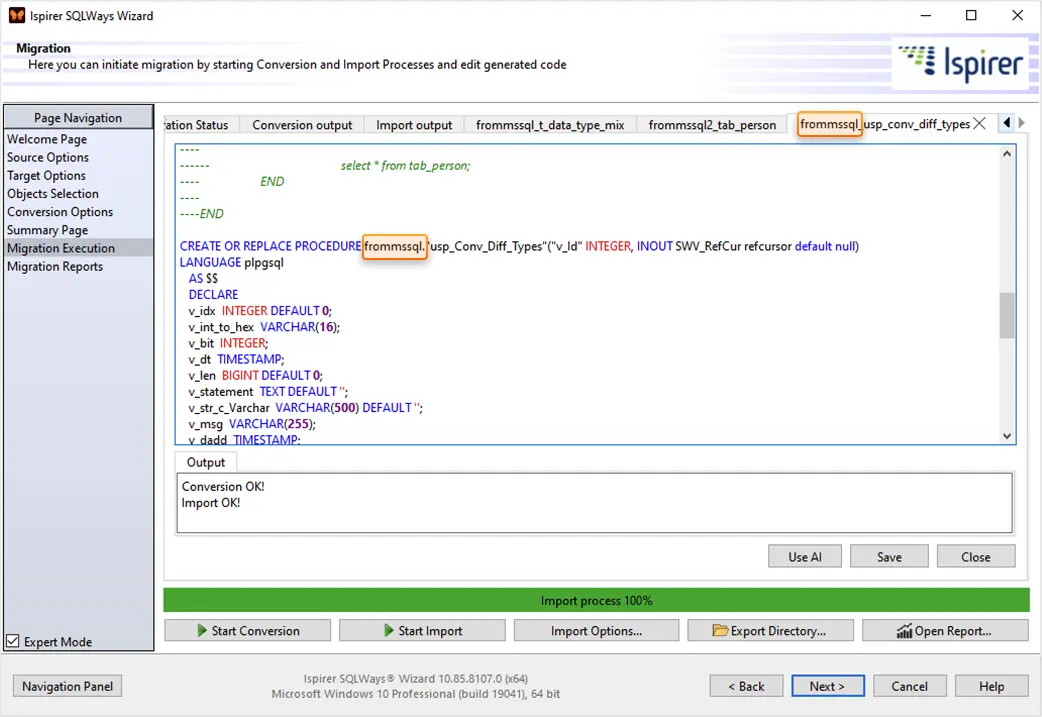Viewport: 1042px width, 717px height.
Task: Maximize the SQLWays Wizard window
Action: (971, 15)
